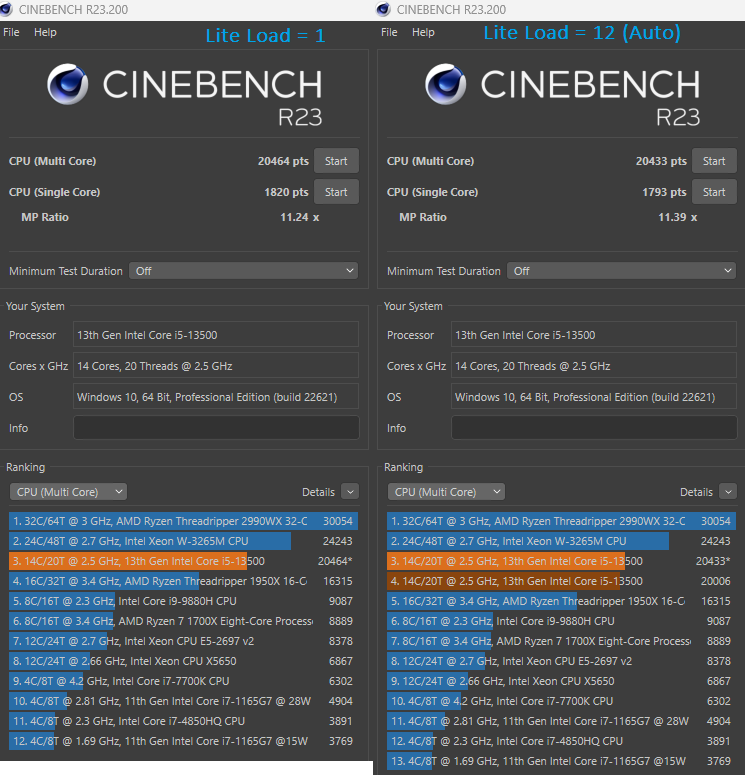Click Processor field in left window

tap(216, 335)
